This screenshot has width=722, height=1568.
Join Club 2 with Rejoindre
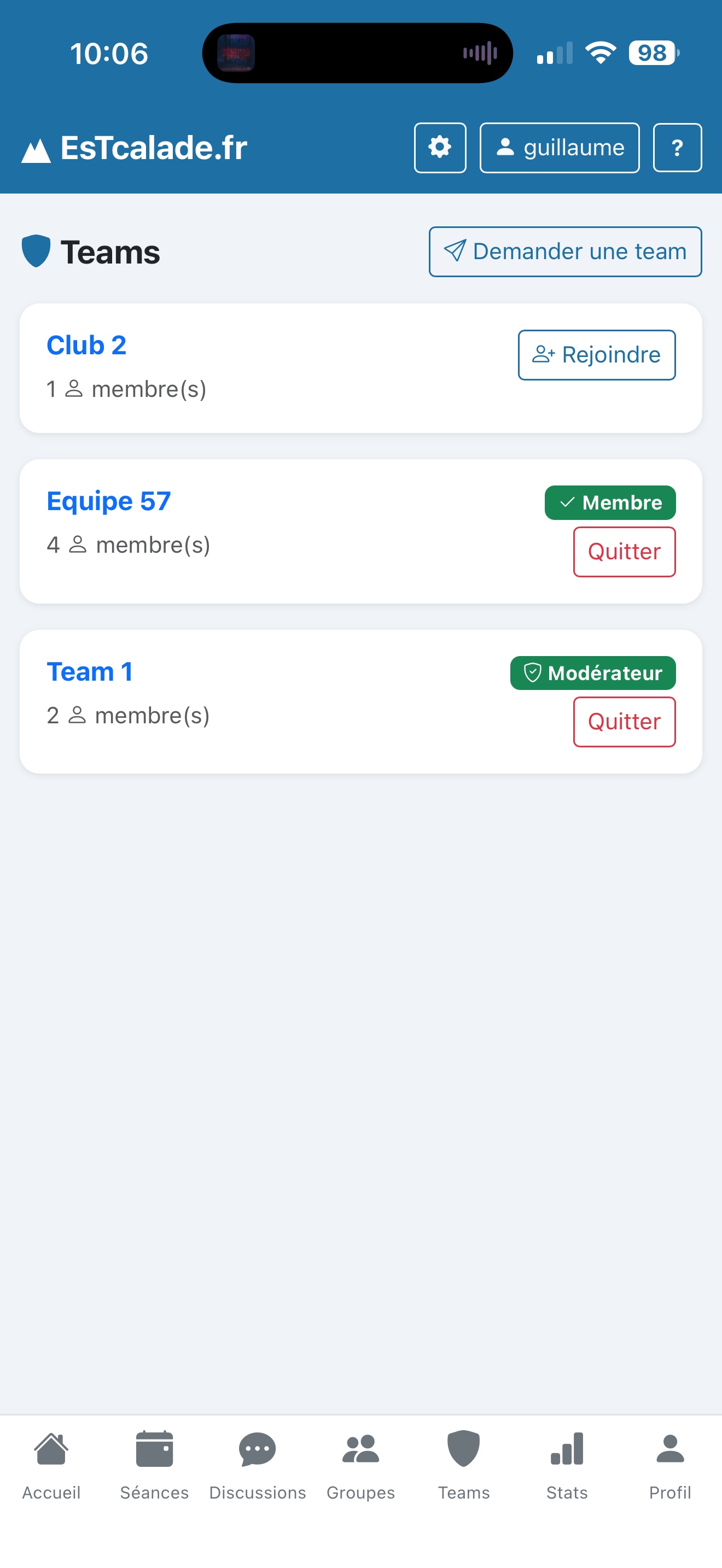click(597, 355)
